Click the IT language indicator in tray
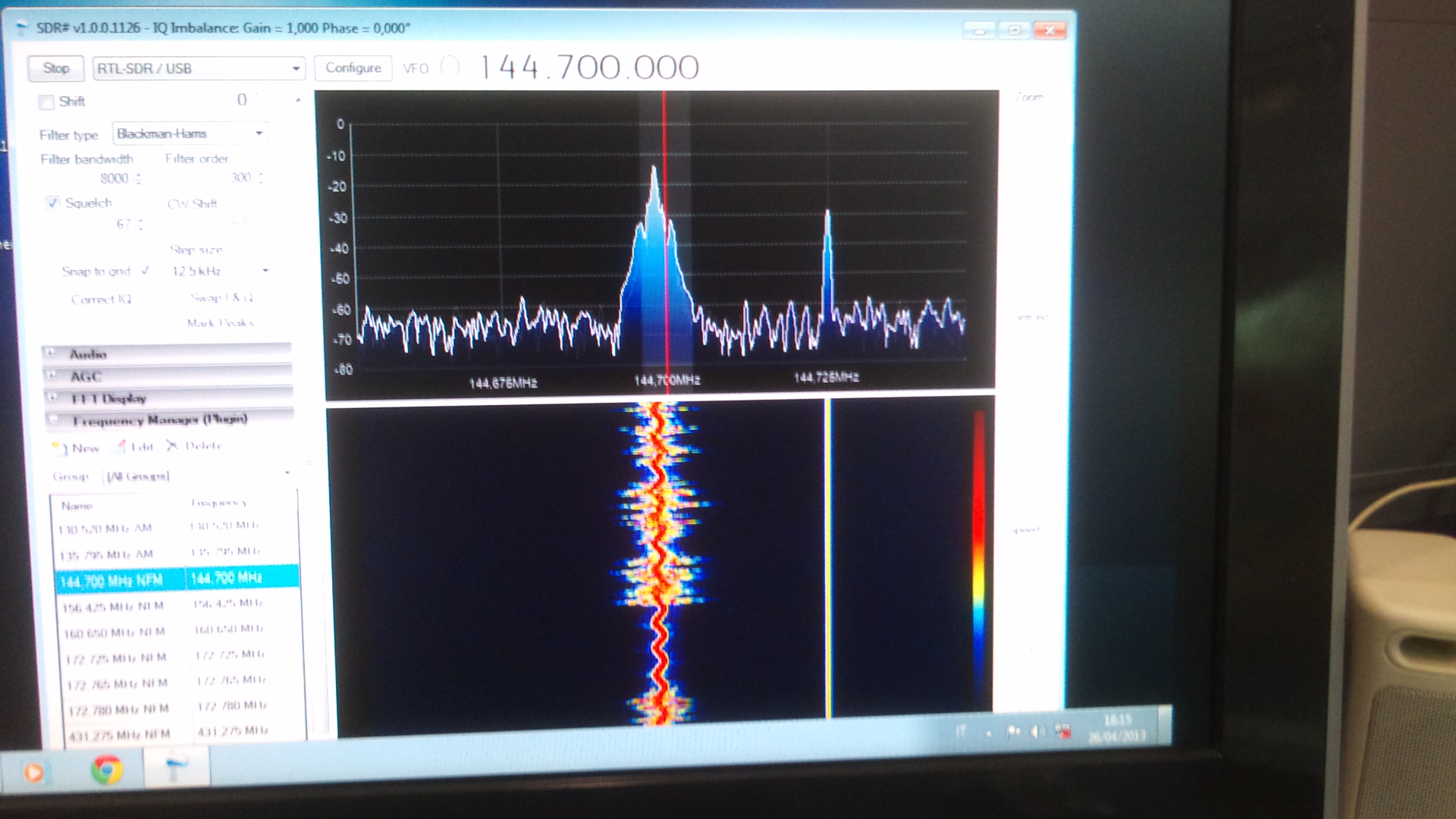 (961, 731)
